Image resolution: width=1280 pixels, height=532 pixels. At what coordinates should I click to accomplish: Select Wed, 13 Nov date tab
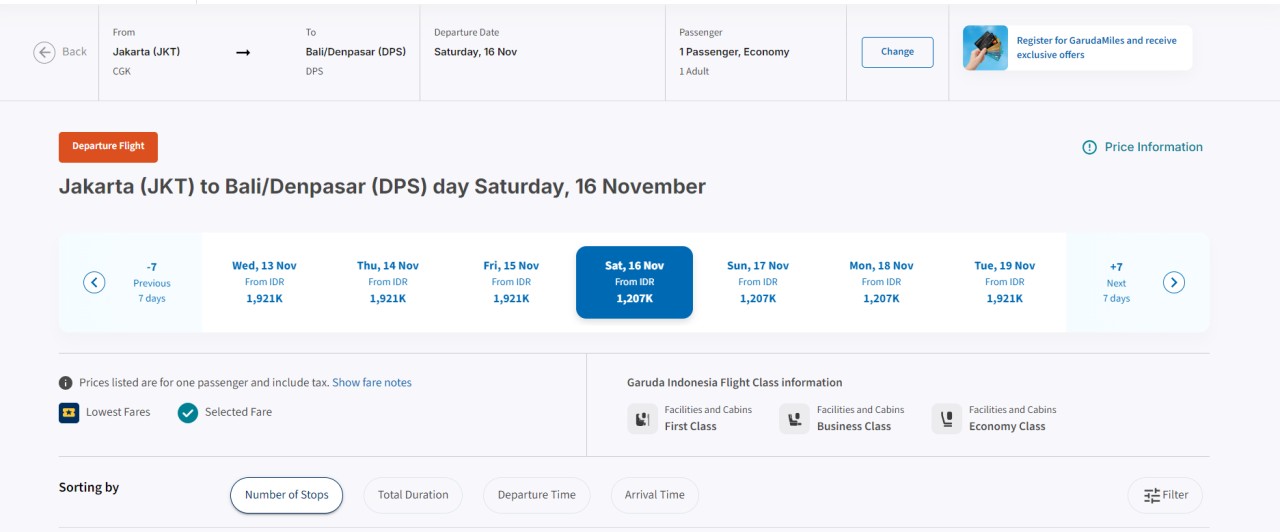(x=264, y=282)
